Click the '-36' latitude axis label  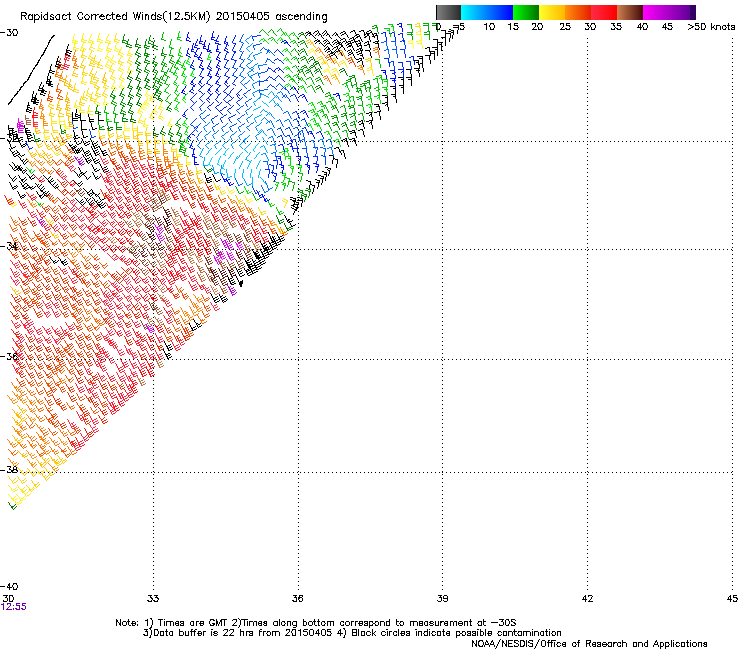tap(9, 356)
